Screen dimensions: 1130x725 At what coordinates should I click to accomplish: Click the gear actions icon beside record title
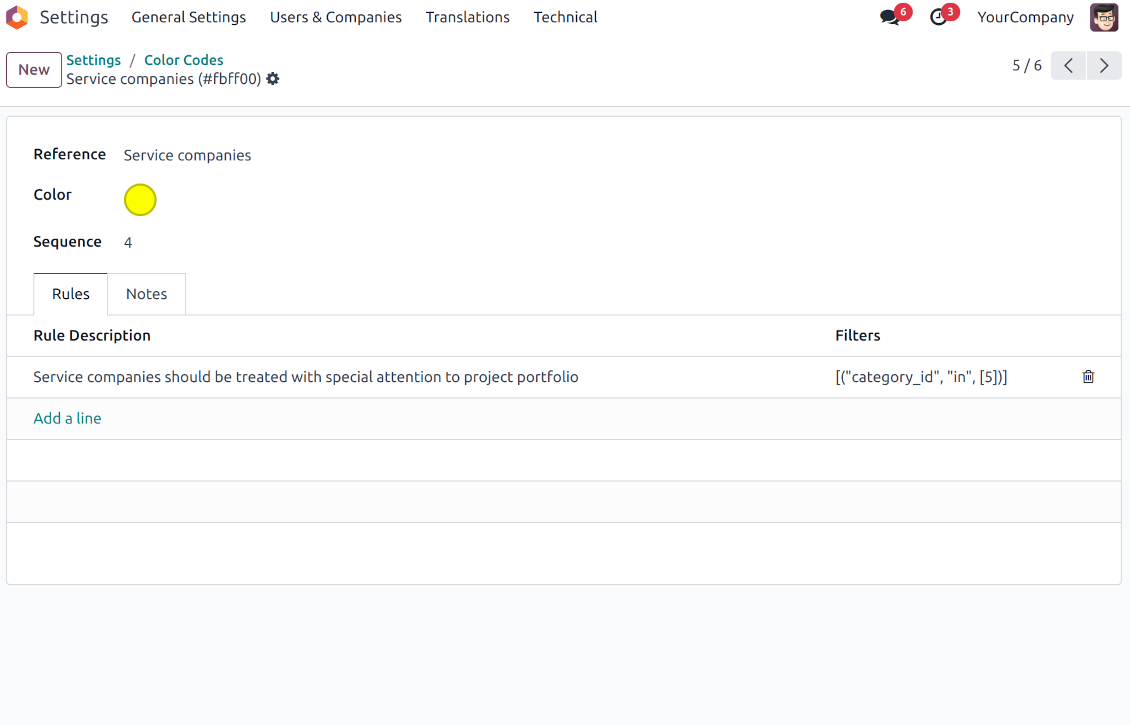[273, 79]
